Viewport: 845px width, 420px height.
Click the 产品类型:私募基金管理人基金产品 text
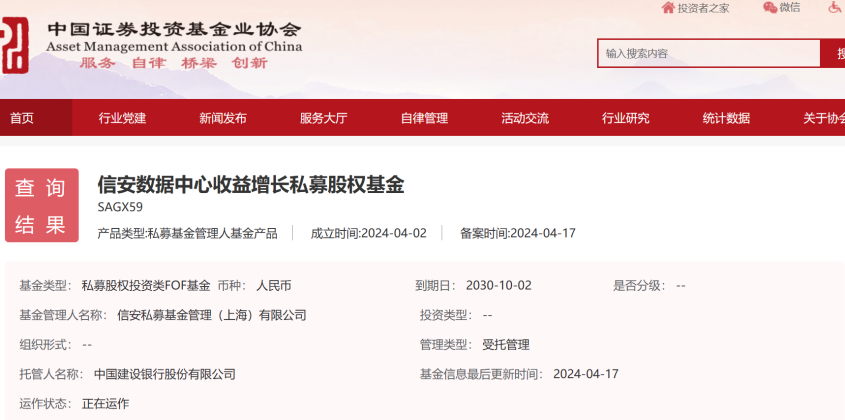[188, 233]
